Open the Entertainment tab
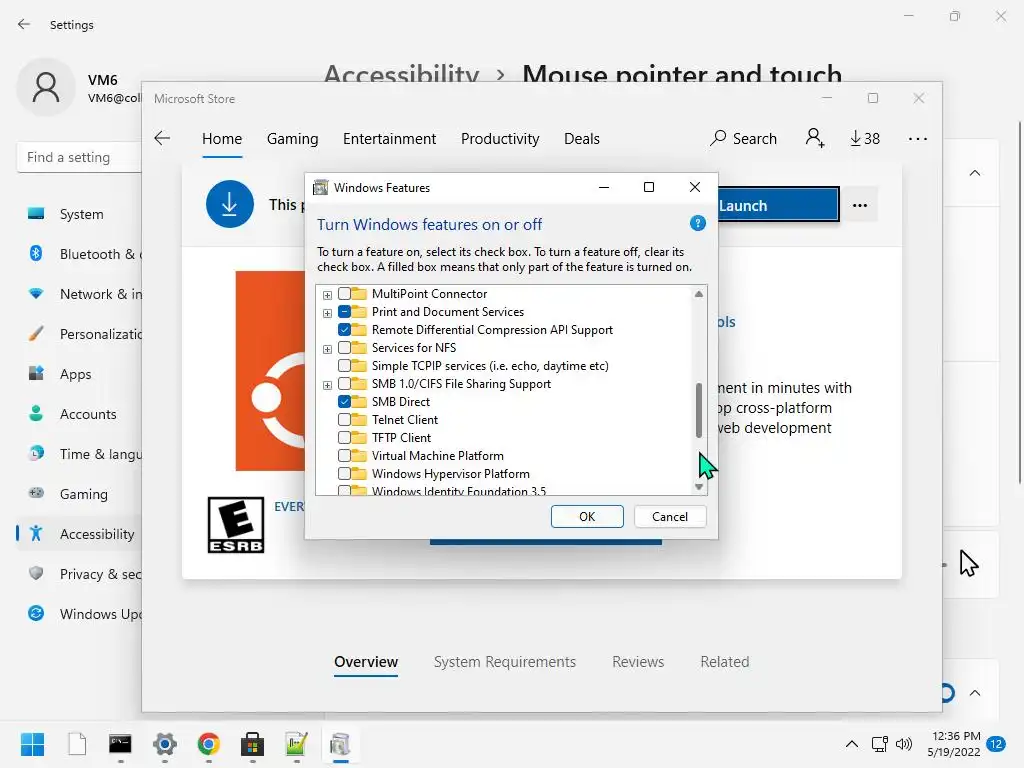The width and height of the screenshot is (1024, 768). [389, 139]
